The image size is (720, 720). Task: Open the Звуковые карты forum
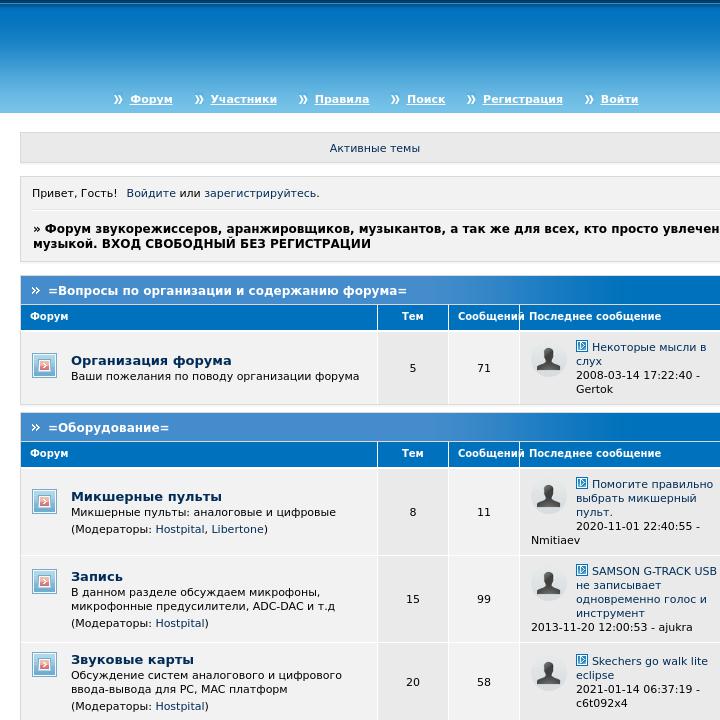[132, 659]
